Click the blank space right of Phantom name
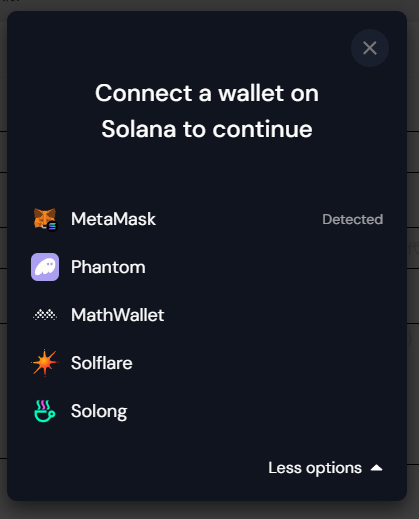Screen dimensions: 419x519 point(265,267)
